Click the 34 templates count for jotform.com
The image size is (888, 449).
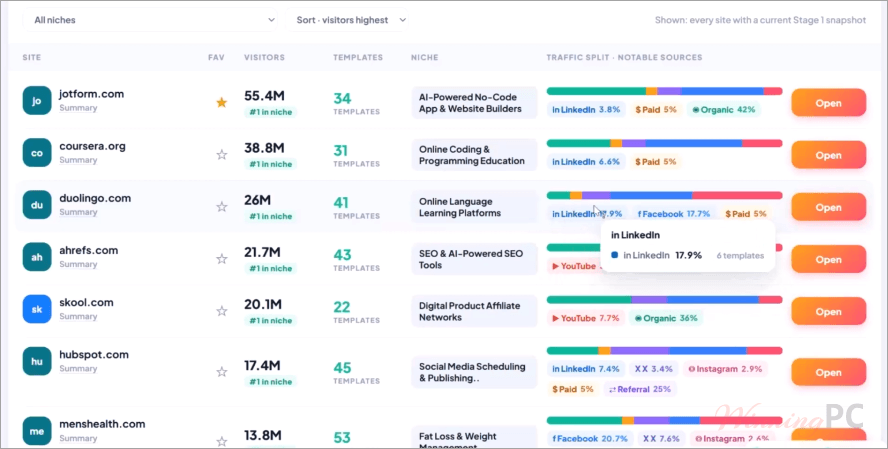[x=342, y=99]
